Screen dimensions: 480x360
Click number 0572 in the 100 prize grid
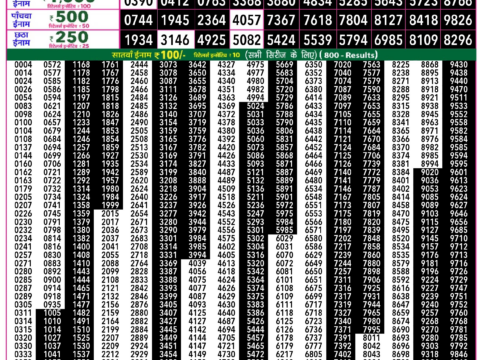point(52,64)
